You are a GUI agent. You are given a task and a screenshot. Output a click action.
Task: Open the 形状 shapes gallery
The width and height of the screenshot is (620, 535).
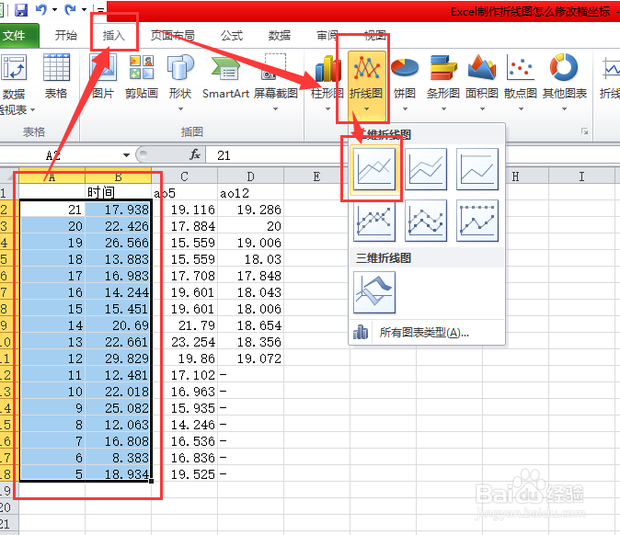click(180, 82)
